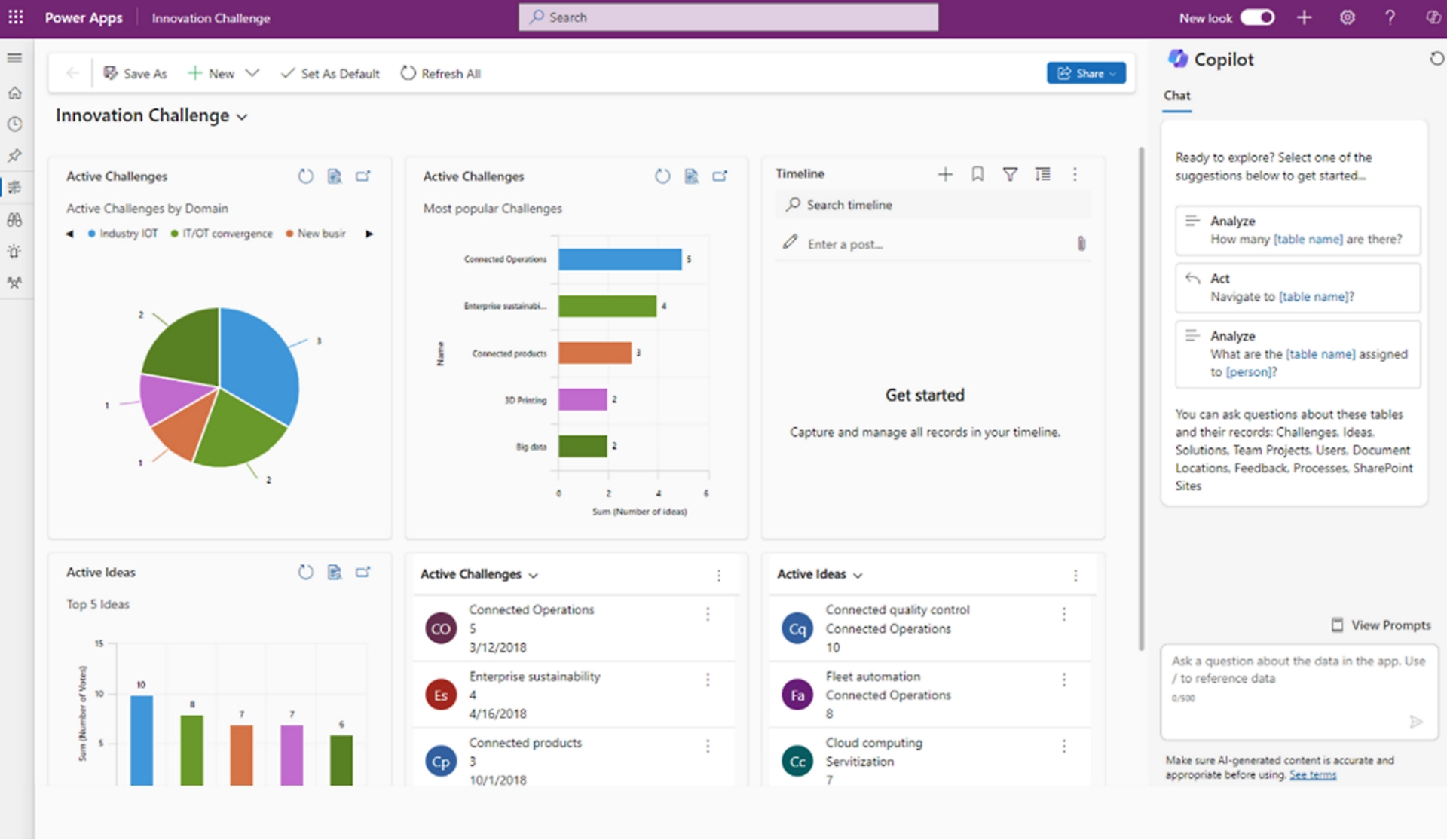View records for the Top 5 Ideas chart
This screenshot has height=840, width=1447.
coord(335,573)
